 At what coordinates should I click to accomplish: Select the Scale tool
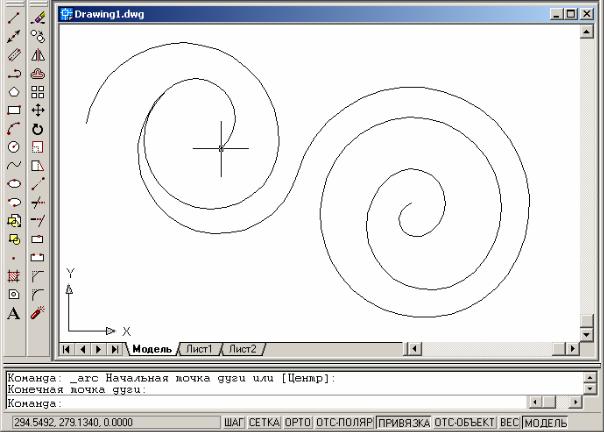pyautogui.click(x=38, y=147)
